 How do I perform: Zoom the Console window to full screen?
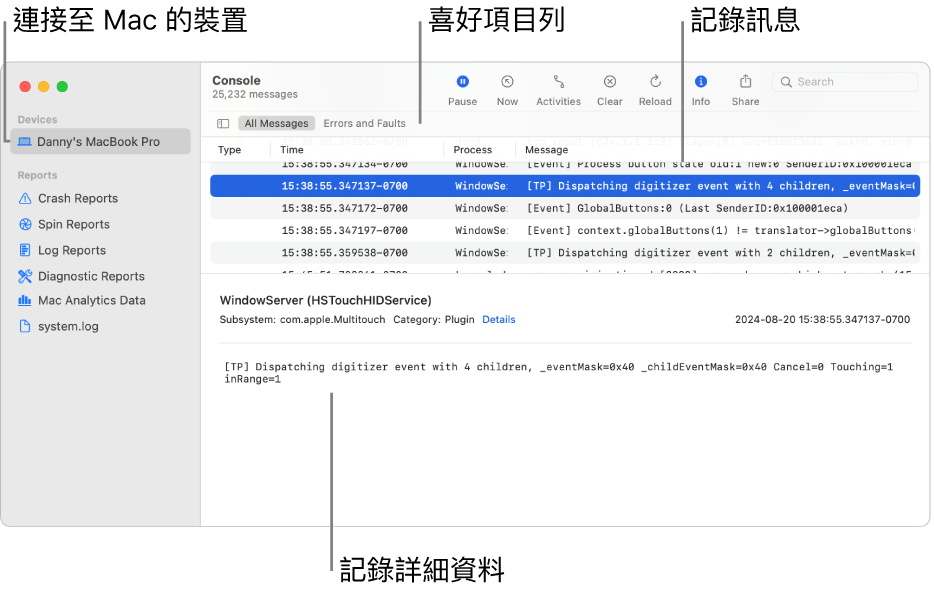[62, 87]
